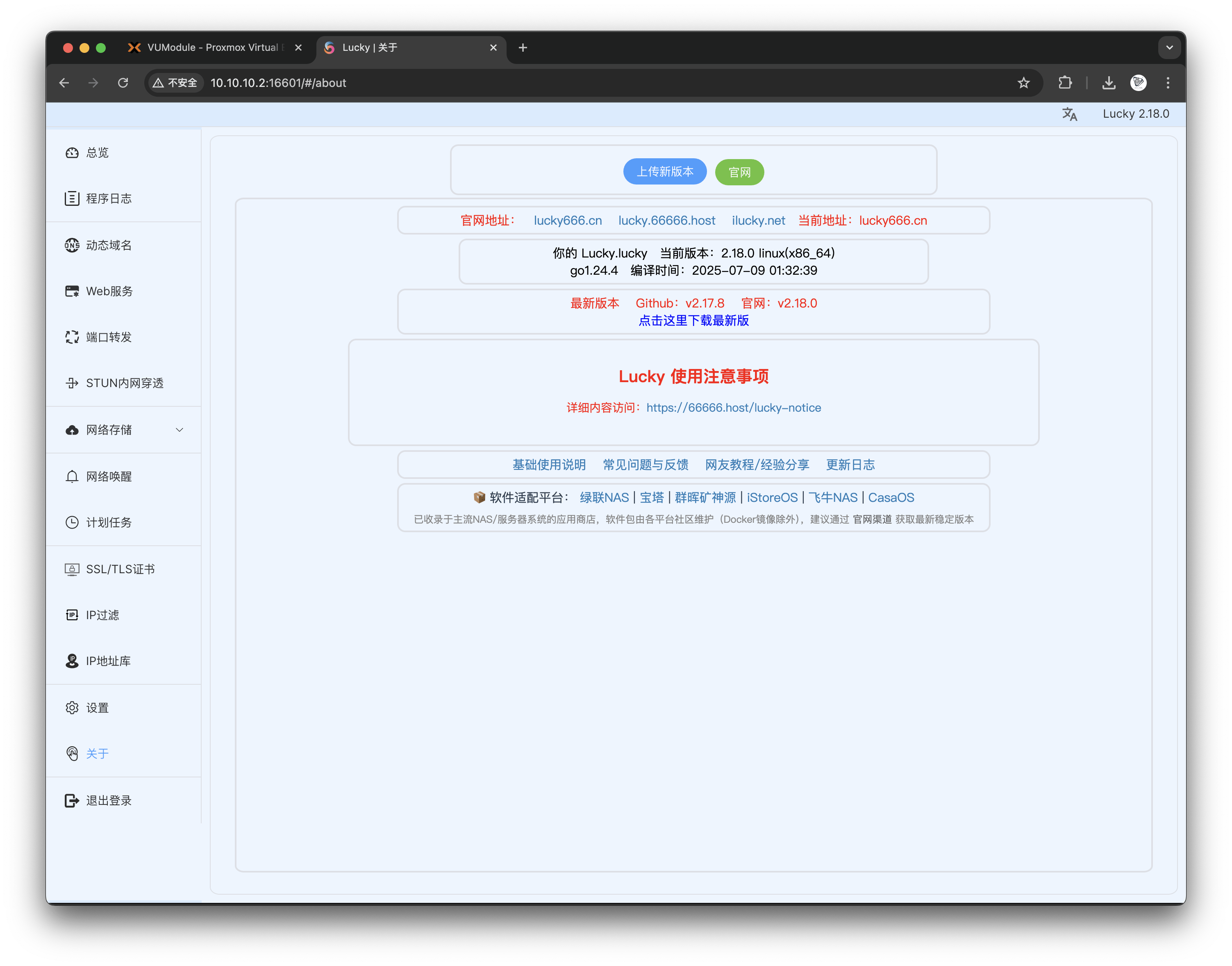Viewport: 1232px width, 966px height.
Task: Open Chrome's three-dot menu
Action: tap(1168, 83)
